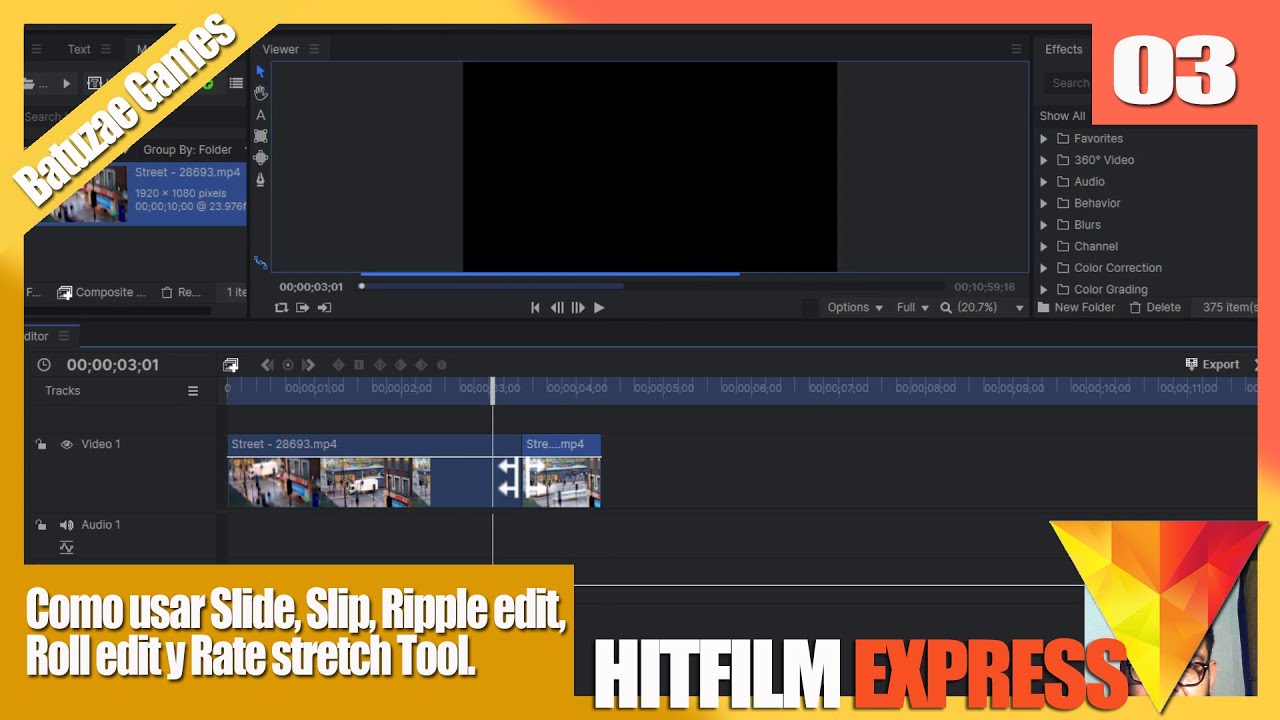The image size is (1280, 720).
Task: Select the Effects tab
Action: [1064, 49]
